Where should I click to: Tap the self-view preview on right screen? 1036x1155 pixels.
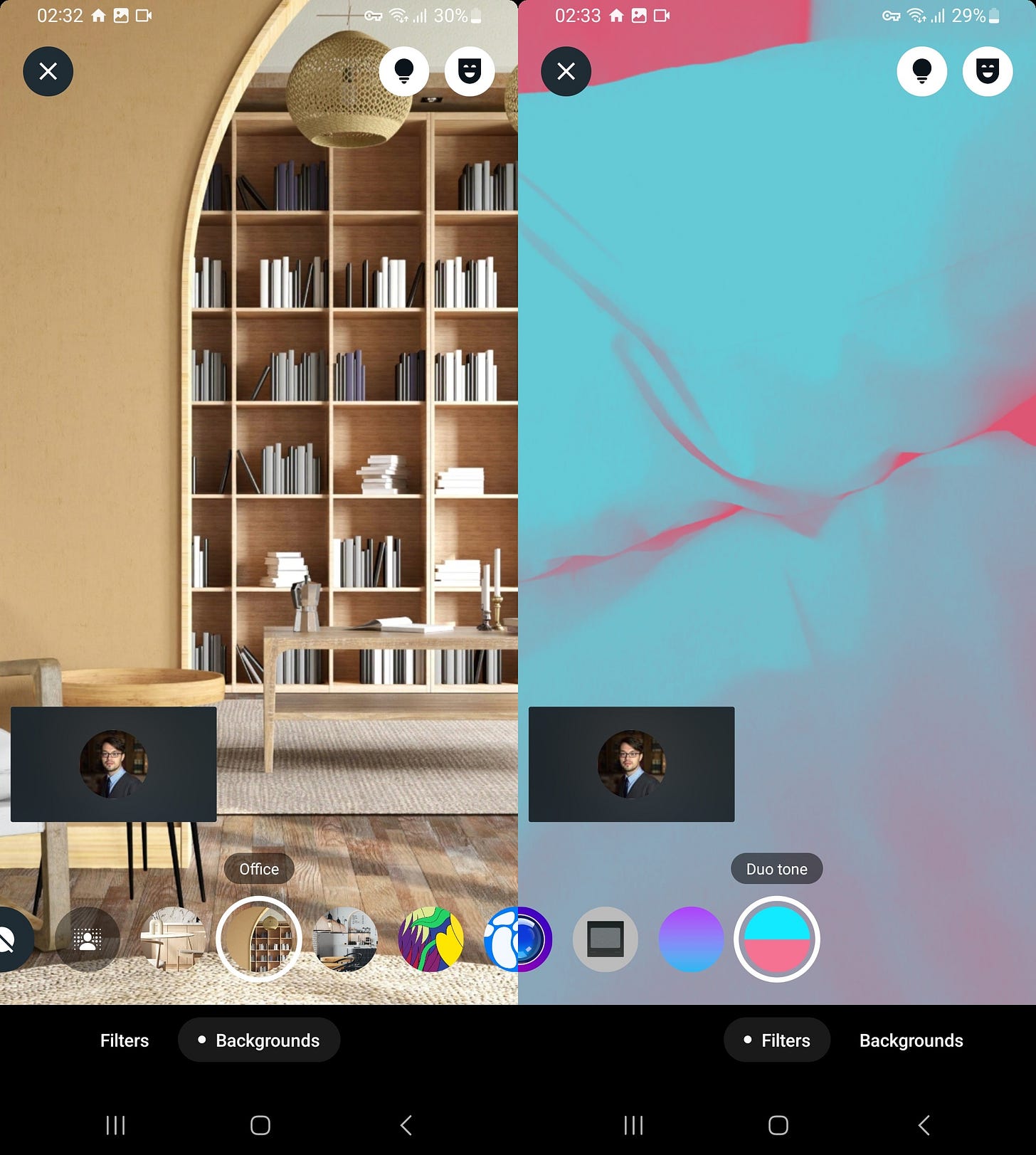632,764
